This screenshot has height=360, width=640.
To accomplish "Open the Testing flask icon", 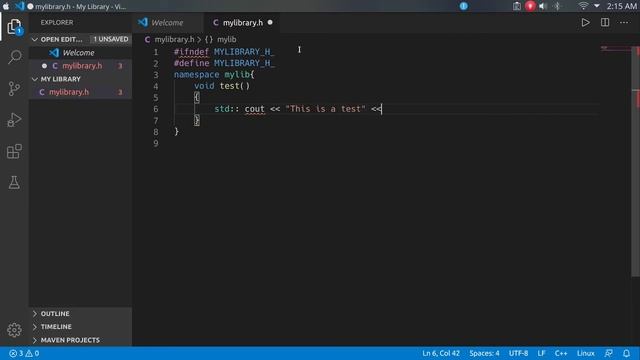I will point(14,182).
